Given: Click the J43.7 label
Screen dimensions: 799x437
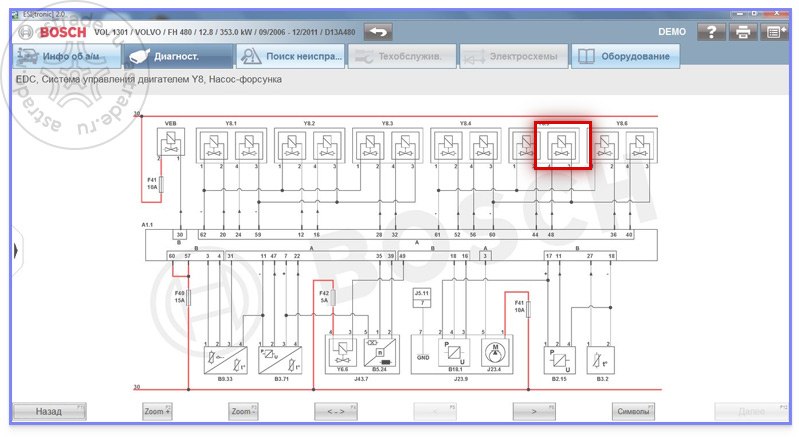Looking at the screenshot, I should pos(361,379).
